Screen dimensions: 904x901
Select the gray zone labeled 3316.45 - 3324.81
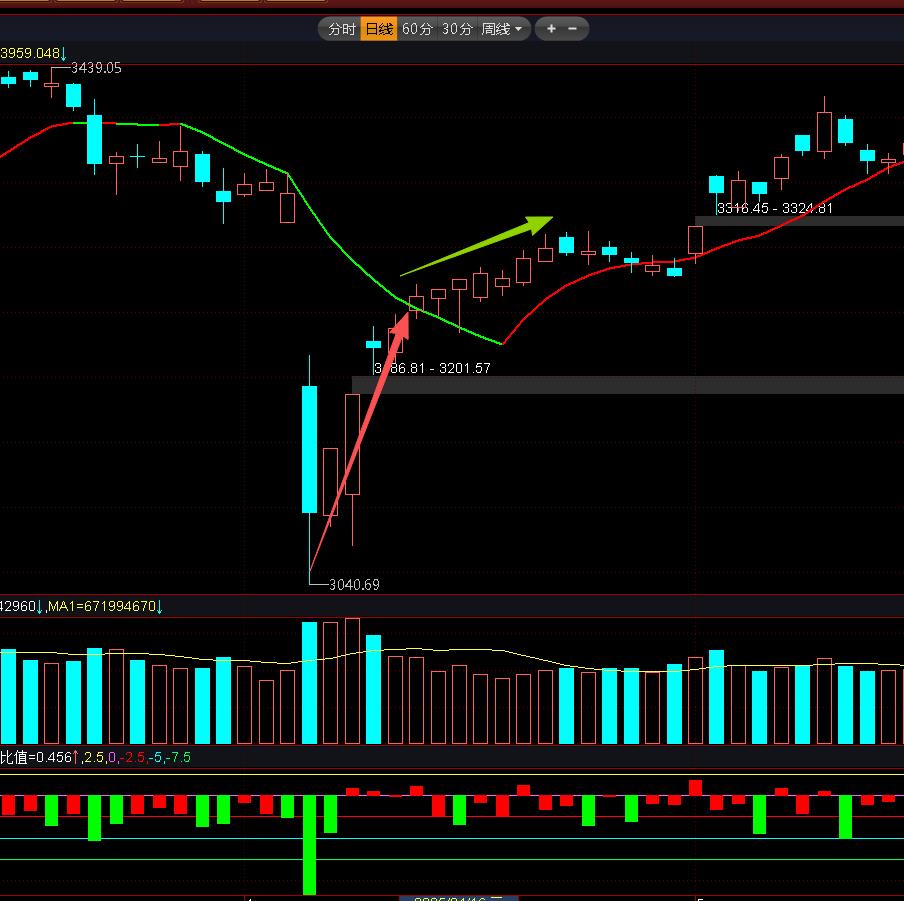[x=800, y=220]
